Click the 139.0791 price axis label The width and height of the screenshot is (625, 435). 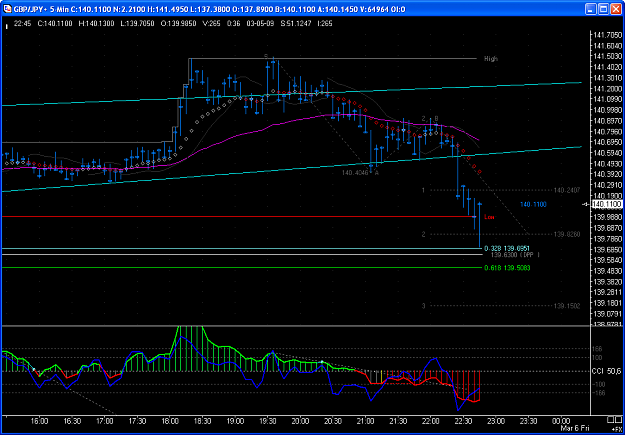(607, 314)
